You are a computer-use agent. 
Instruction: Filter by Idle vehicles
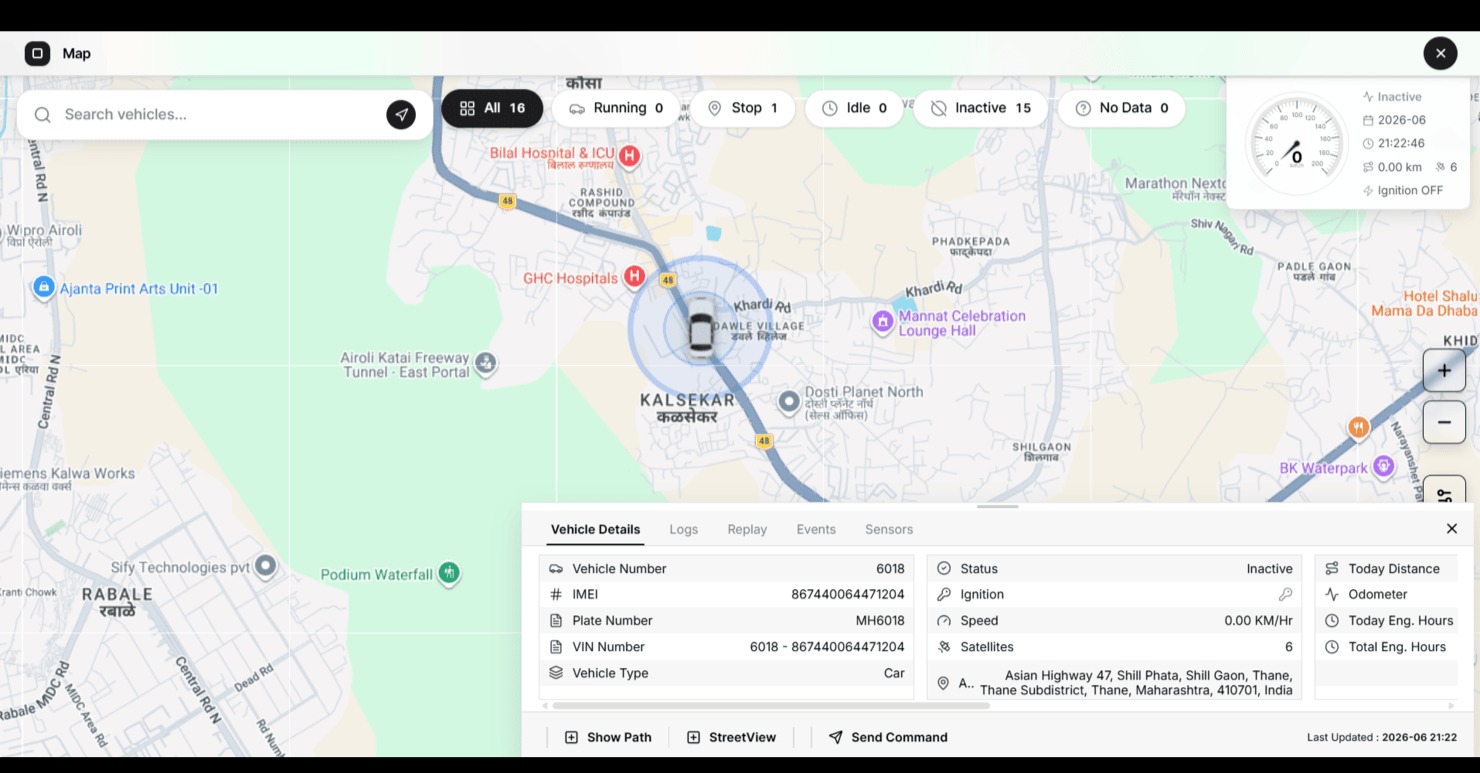click(x=854, y=108)
